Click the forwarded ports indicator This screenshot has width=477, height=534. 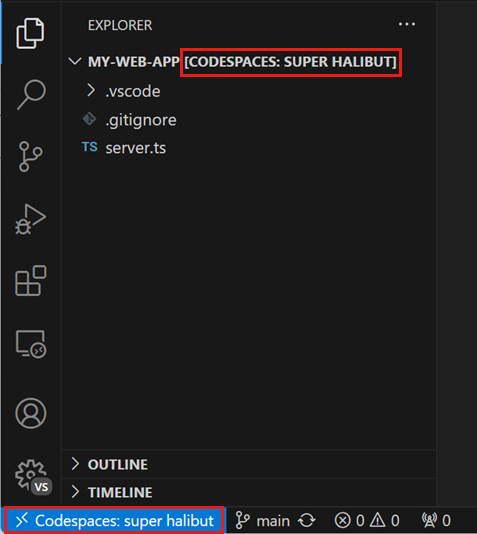(436, 521)
